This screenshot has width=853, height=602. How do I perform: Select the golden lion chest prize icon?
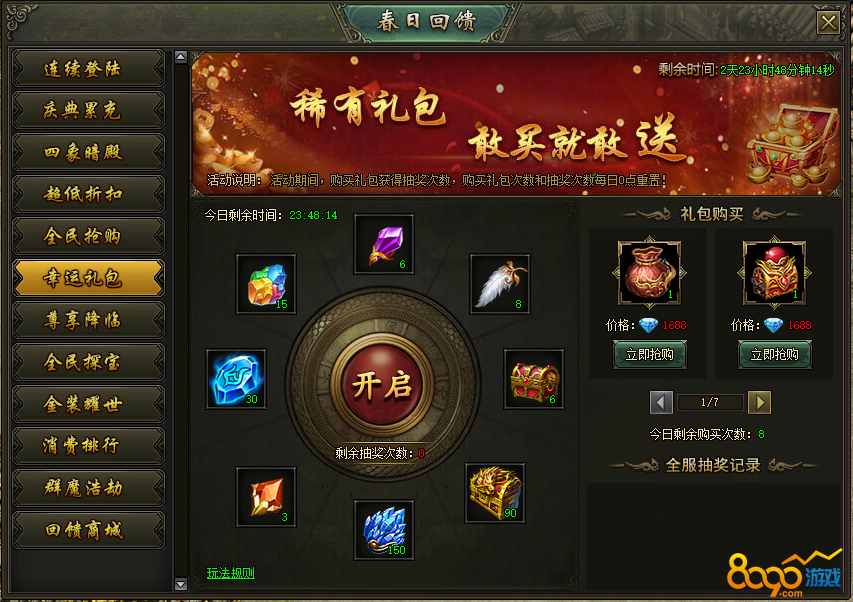pyautogui.click(x=495, y=493)
